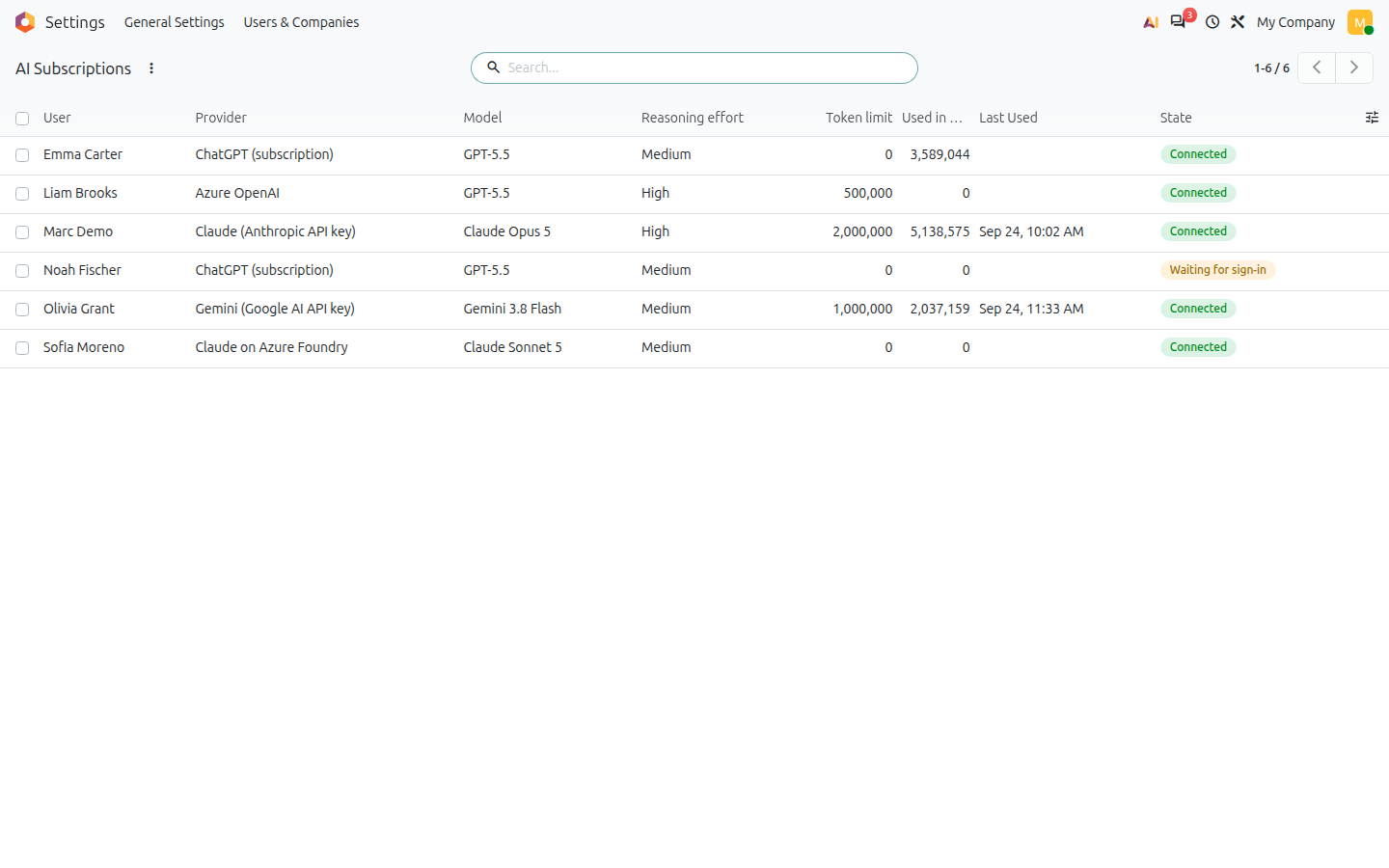This screenshot has width=1389, height=868.
Task: Click the 1-6 / 6 pager counter
Action: click(1271, 68)
